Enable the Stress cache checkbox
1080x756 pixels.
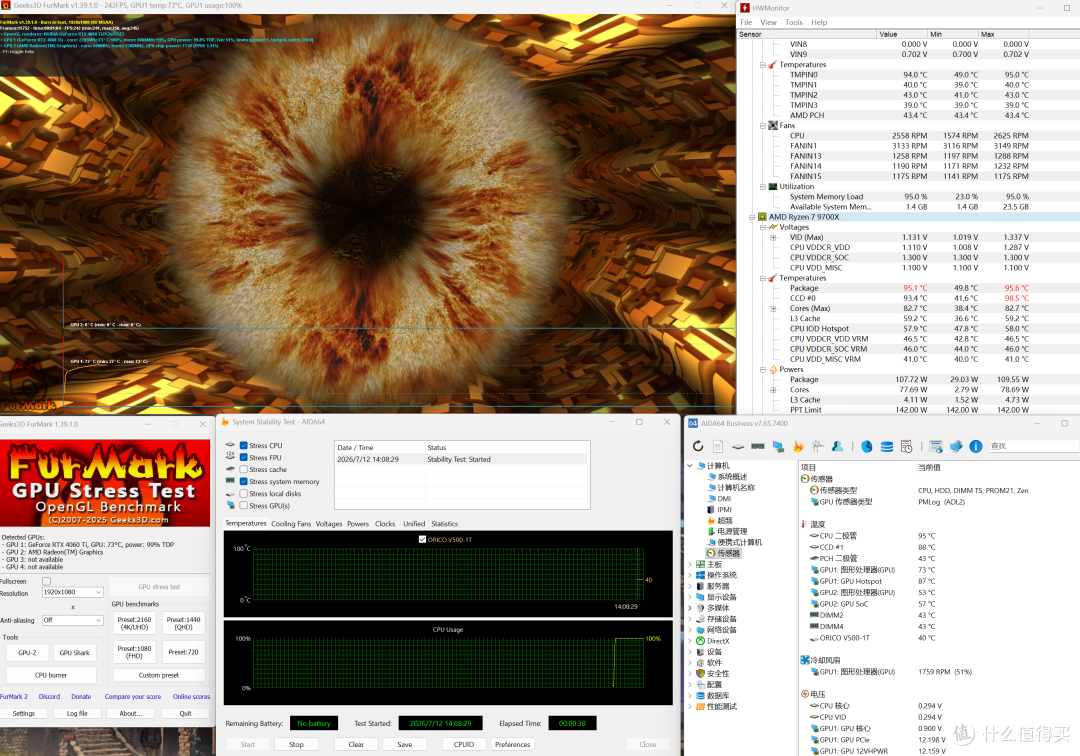(x=244, y=469)
